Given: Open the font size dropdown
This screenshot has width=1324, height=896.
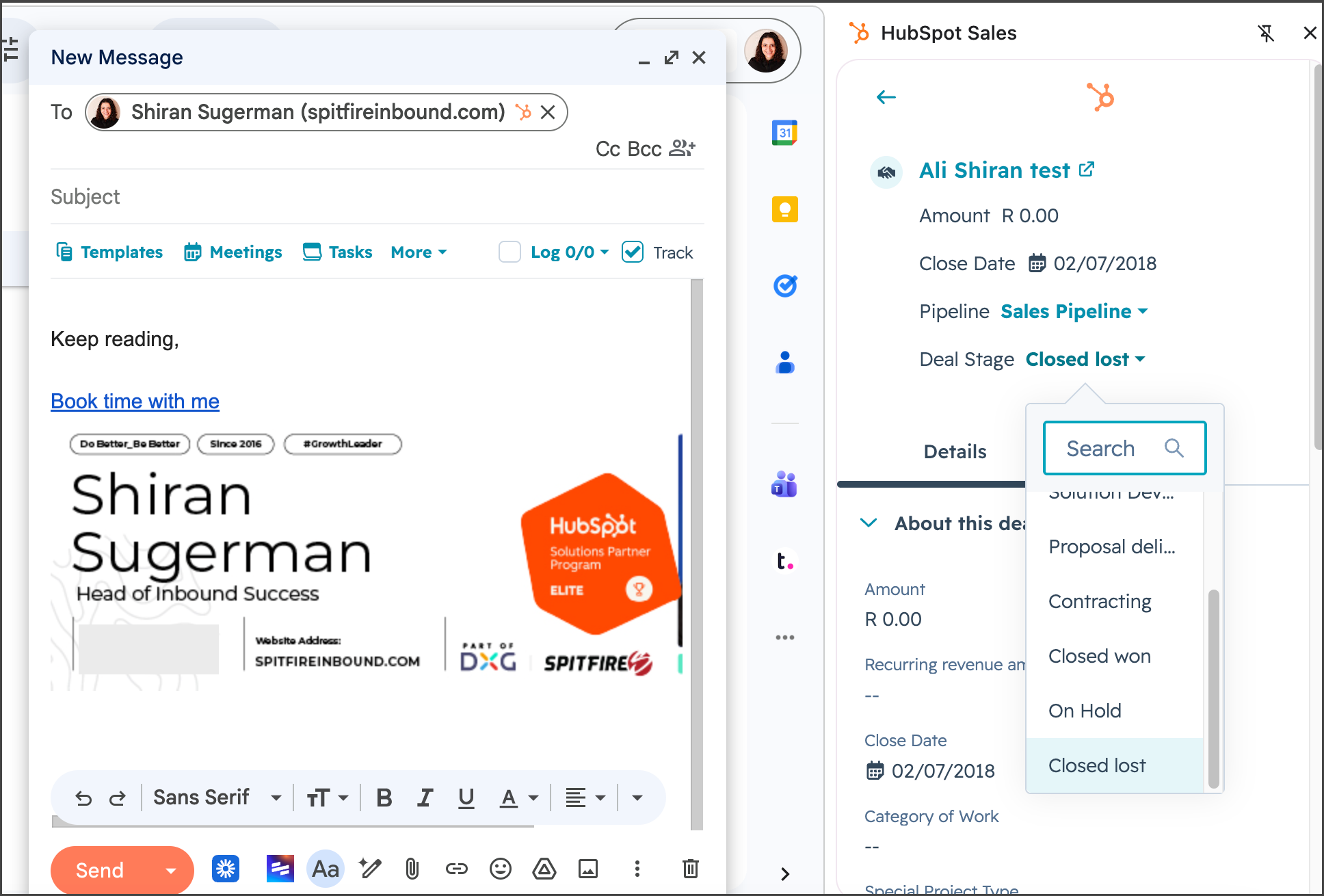Looking at the screenshot, I should pyautogui.click(x=328, y=798).
